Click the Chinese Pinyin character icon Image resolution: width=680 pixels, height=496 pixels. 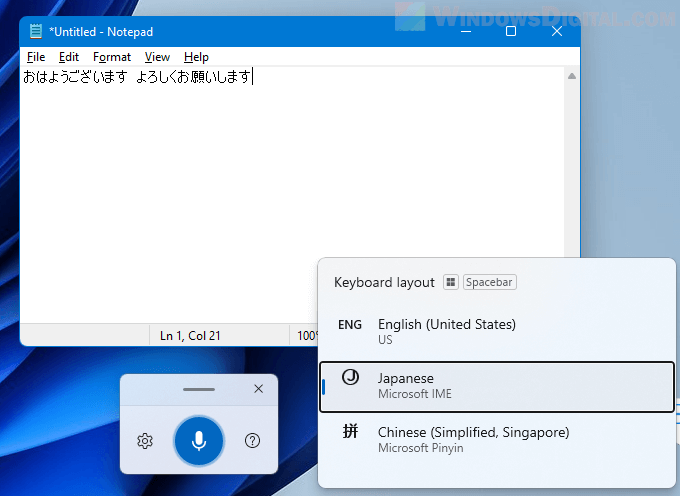pyautogui.click(x=350, y=432)
